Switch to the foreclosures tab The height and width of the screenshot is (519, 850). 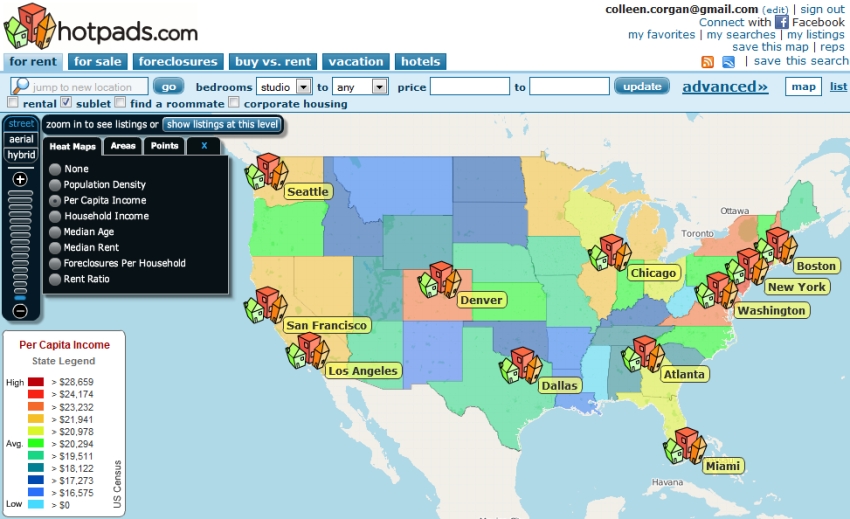click(178, 61)
